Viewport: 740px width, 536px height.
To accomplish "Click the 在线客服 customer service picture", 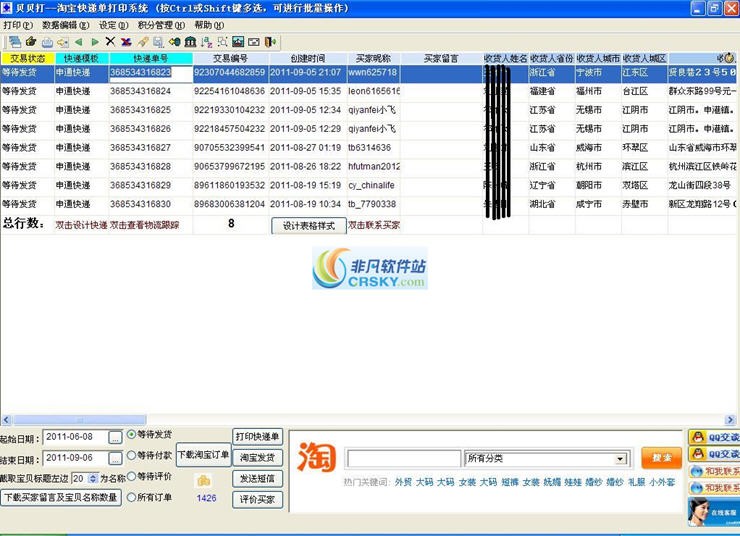I will [x=714, y=511].
